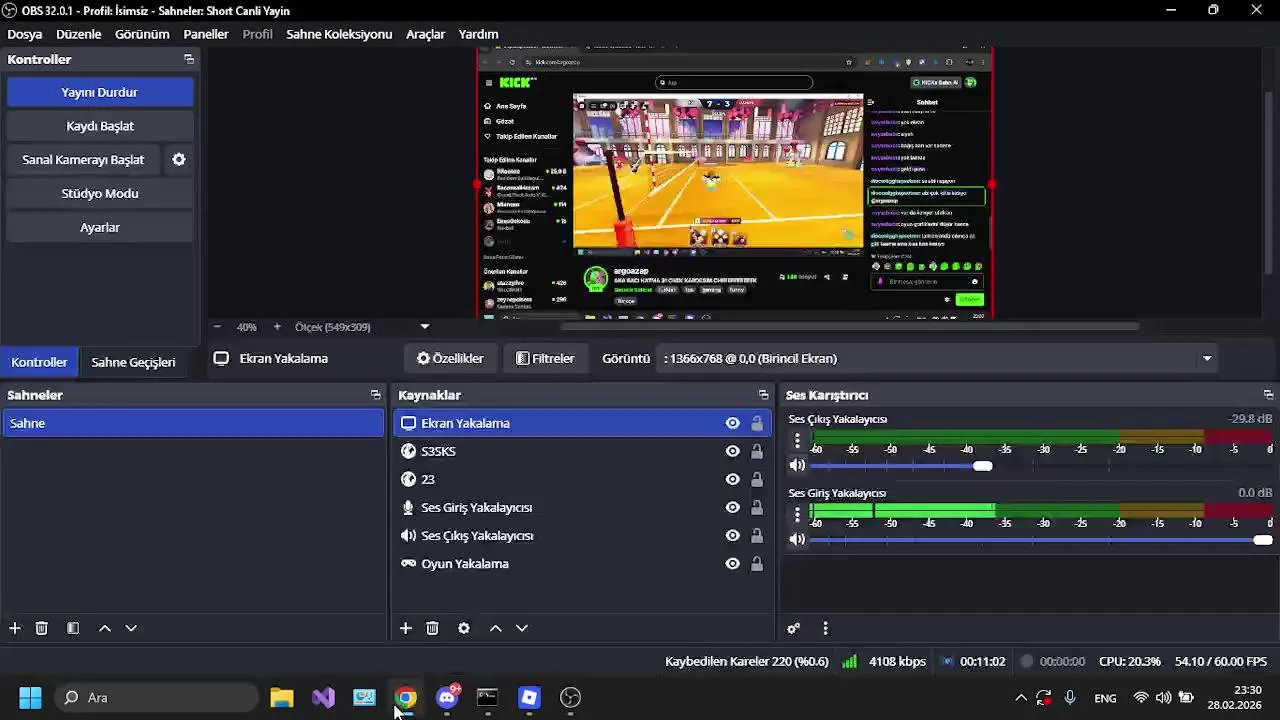
Task: Expand the Görüntü display dropdown
Action: [1207, 358]
